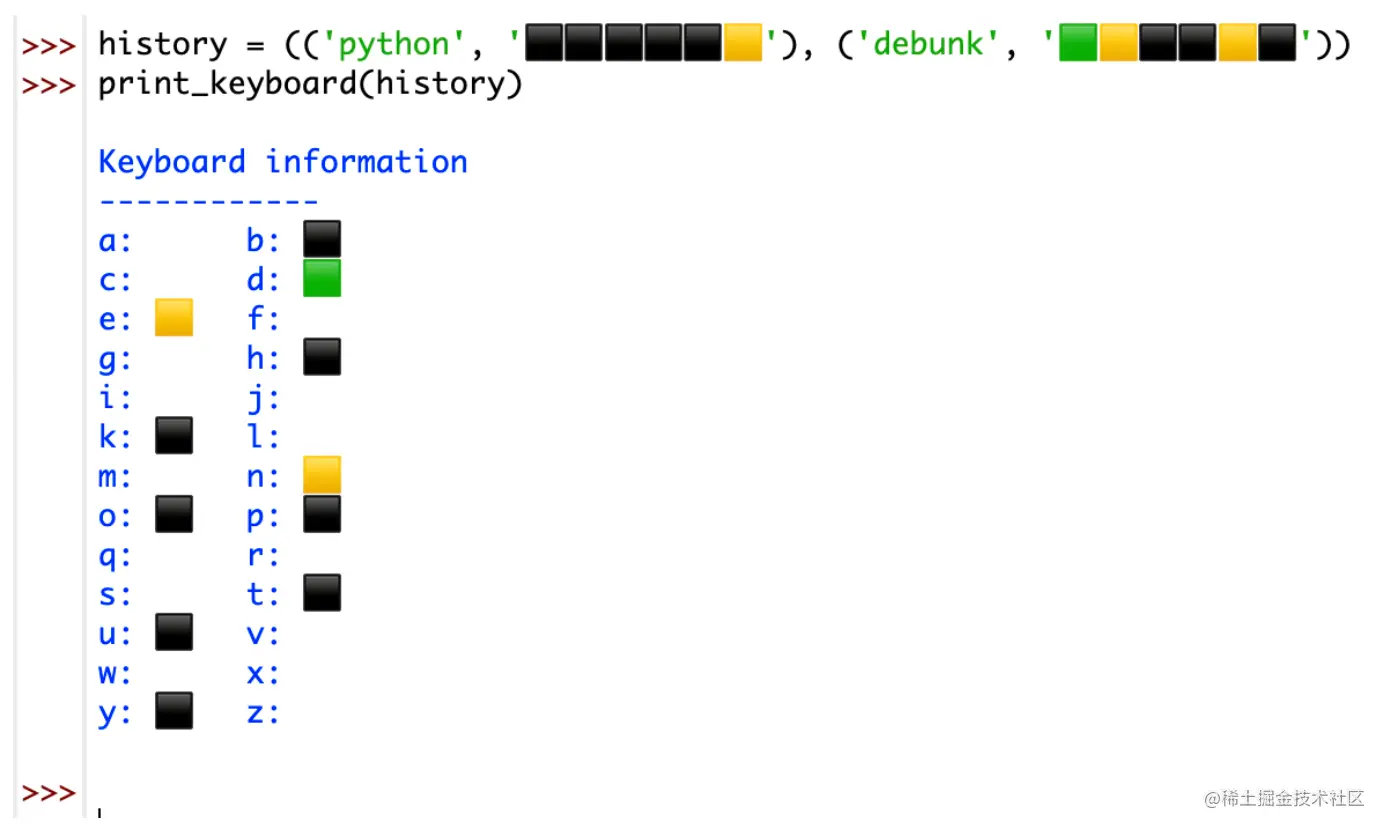Click the black square next to b:
Screen dimensions: 1388x832
click(x=322, y=240)
